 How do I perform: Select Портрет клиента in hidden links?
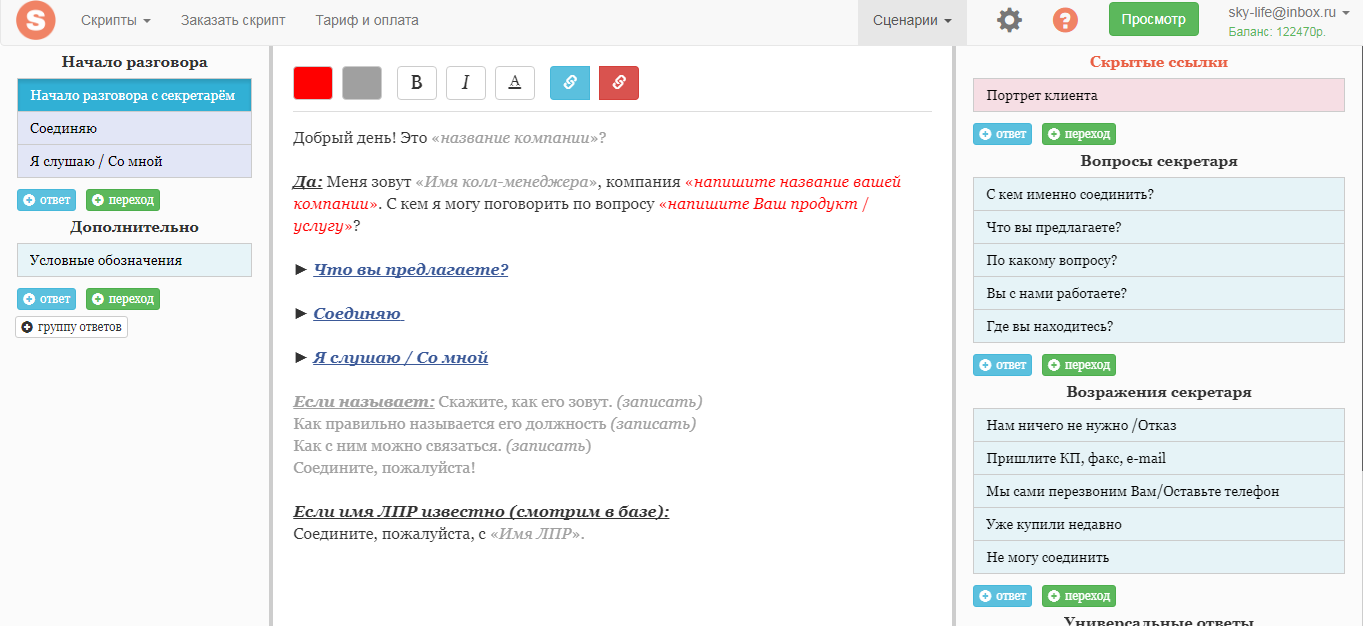(x=1158, y=96)
